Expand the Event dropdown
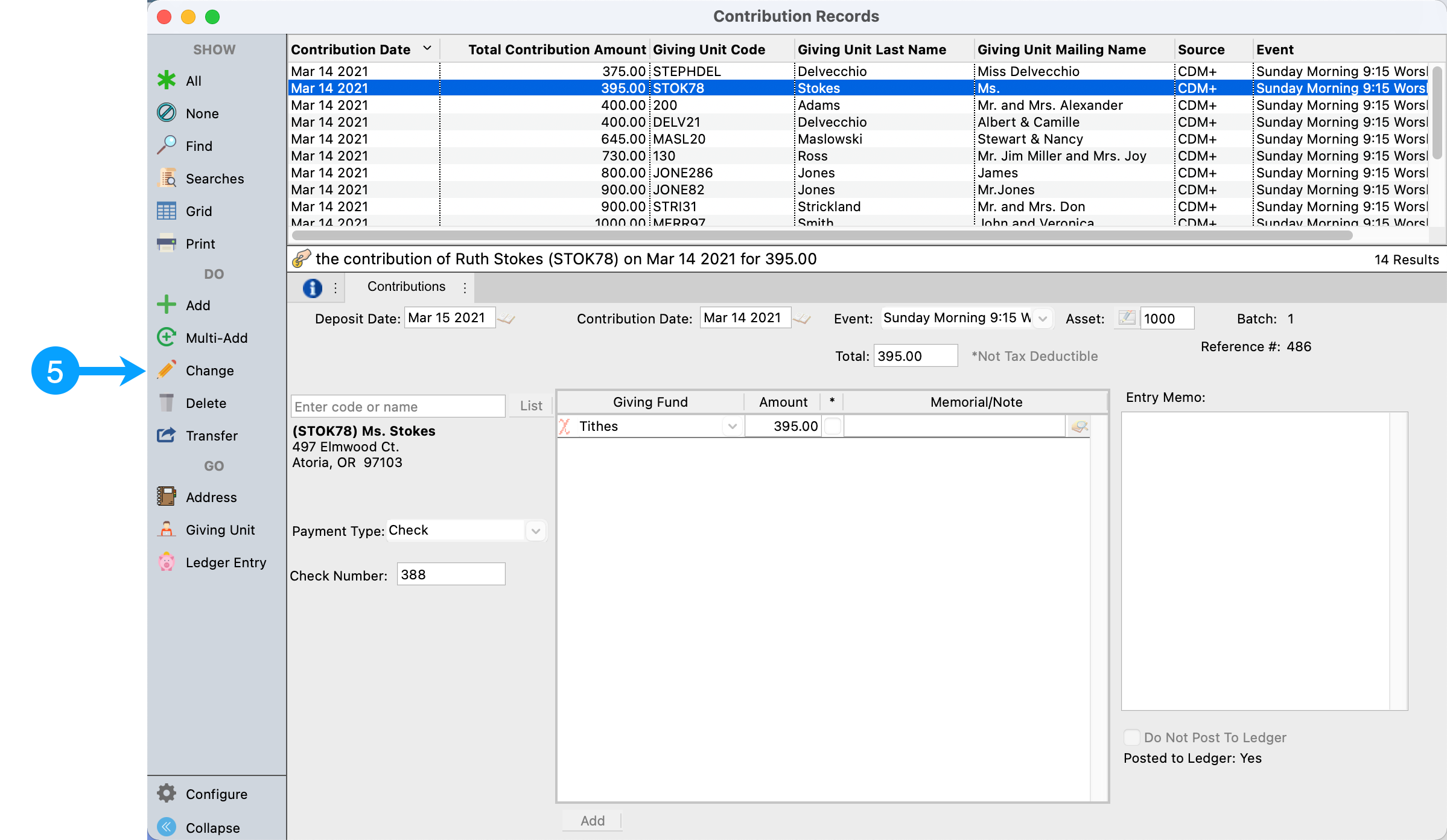Image resolution: width=1447 pixels, height=840 pixels. (x=1042, y=318)
